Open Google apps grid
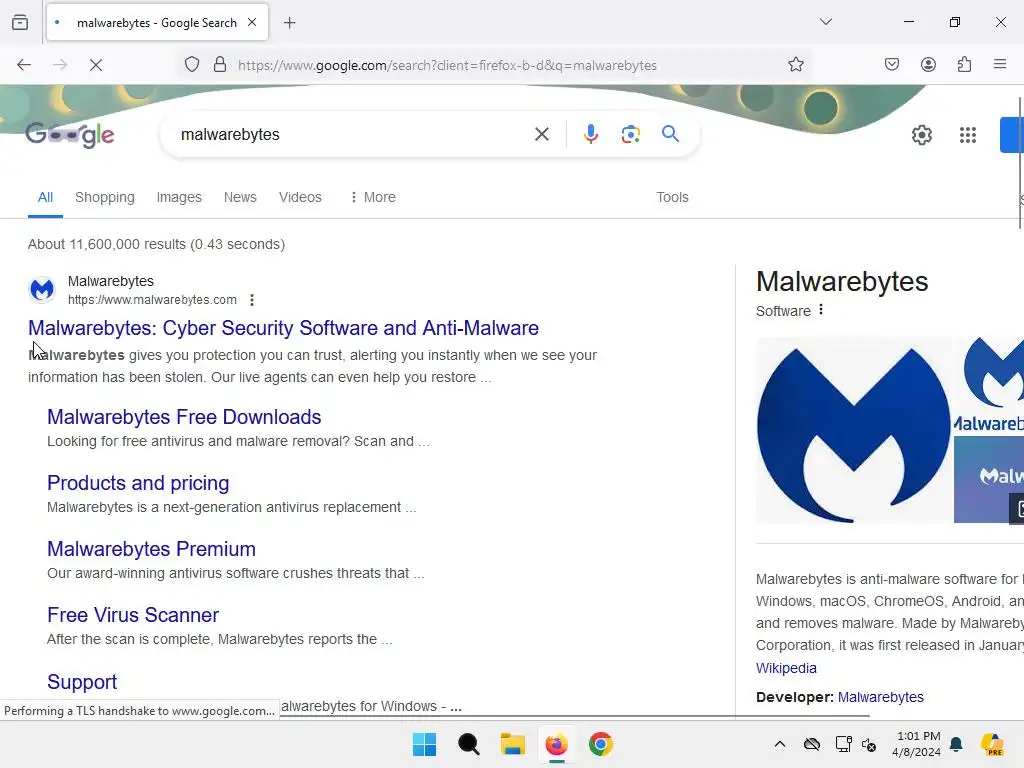The height and width of the screenshot is (768, 1024). click(x=968, y=135)
